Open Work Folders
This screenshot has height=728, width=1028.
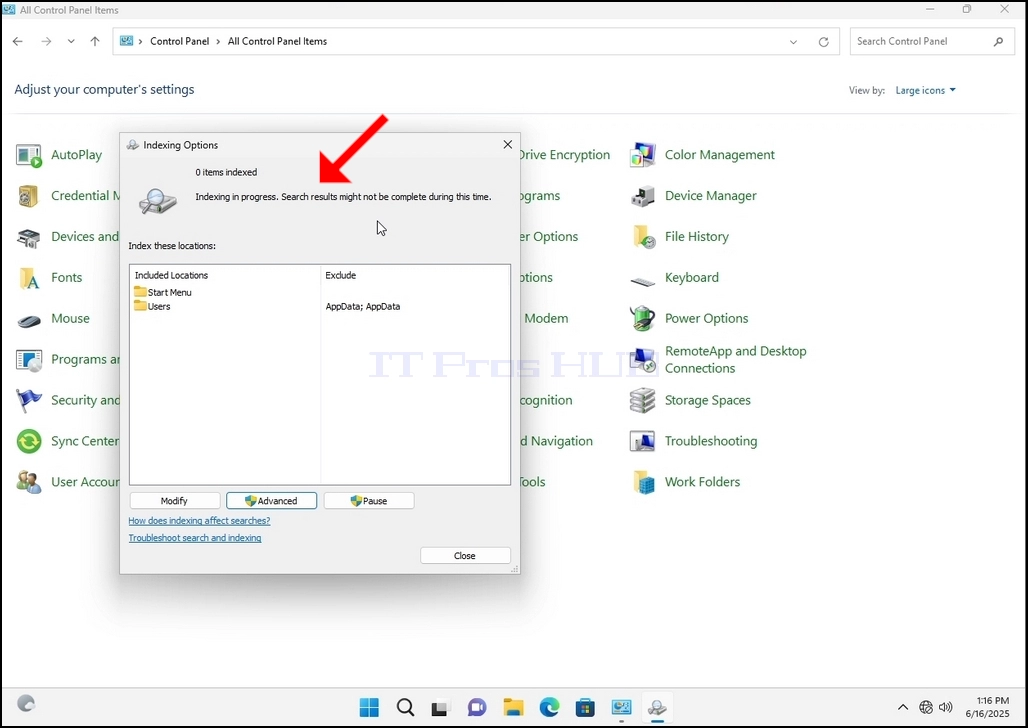click(x=685, y=482)
